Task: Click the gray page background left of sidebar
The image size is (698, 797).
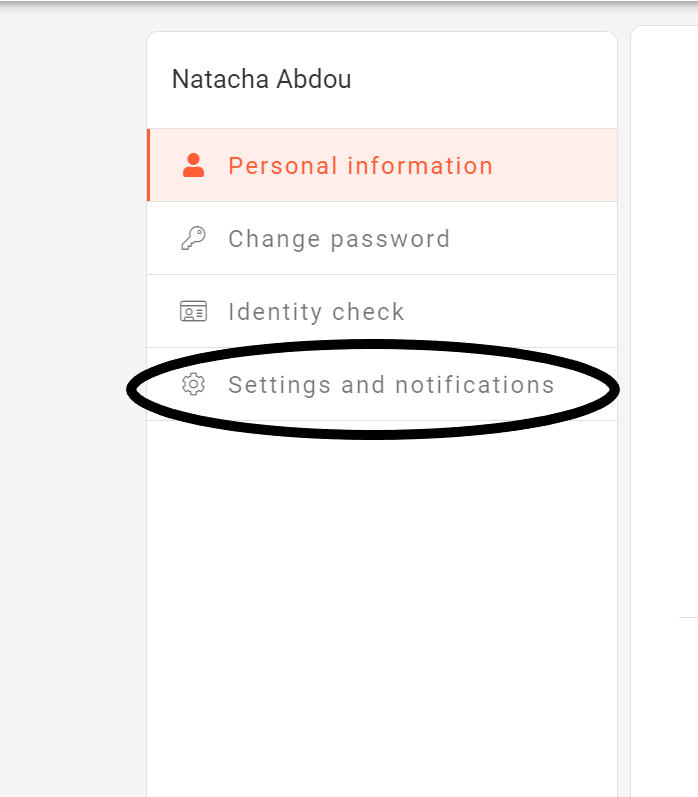Action: pyautogui.click(x=70, y=400)
